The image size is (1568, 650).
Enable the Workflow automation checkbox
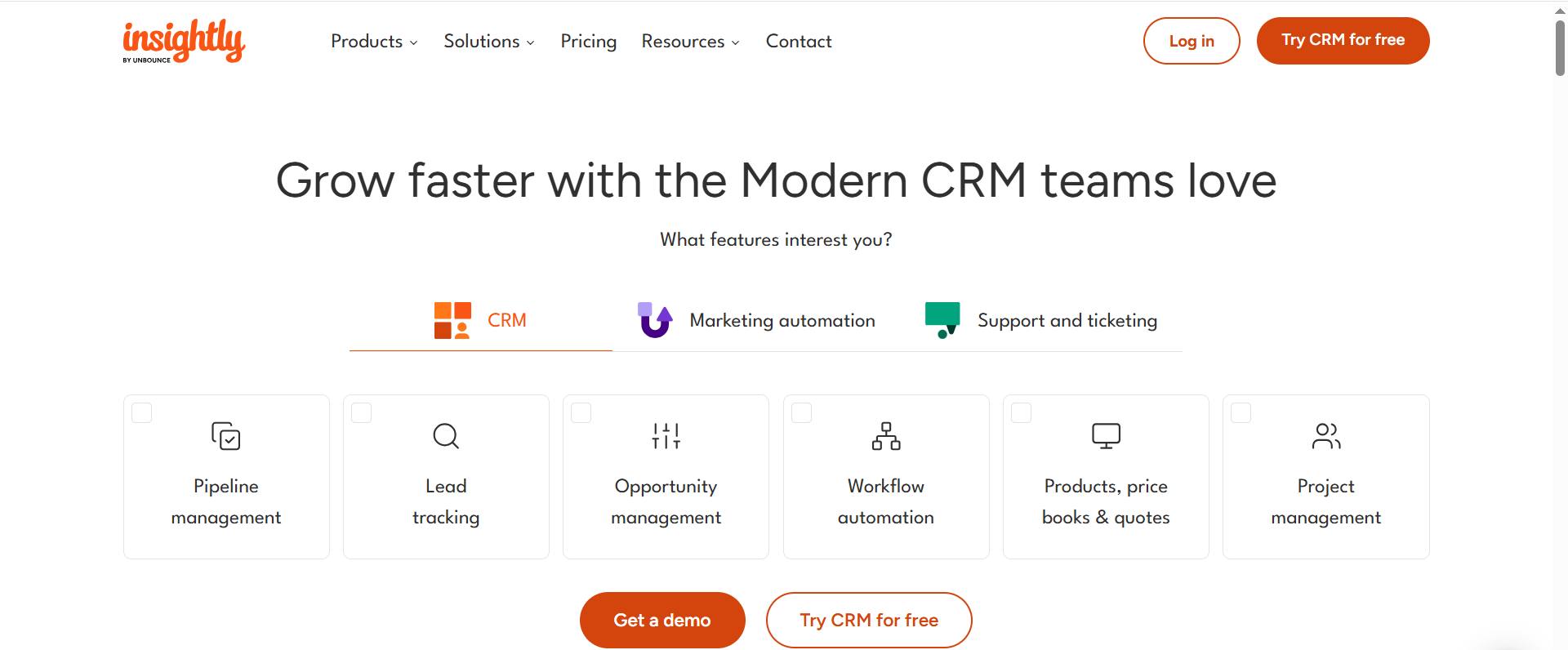click(x=802, y=413)
